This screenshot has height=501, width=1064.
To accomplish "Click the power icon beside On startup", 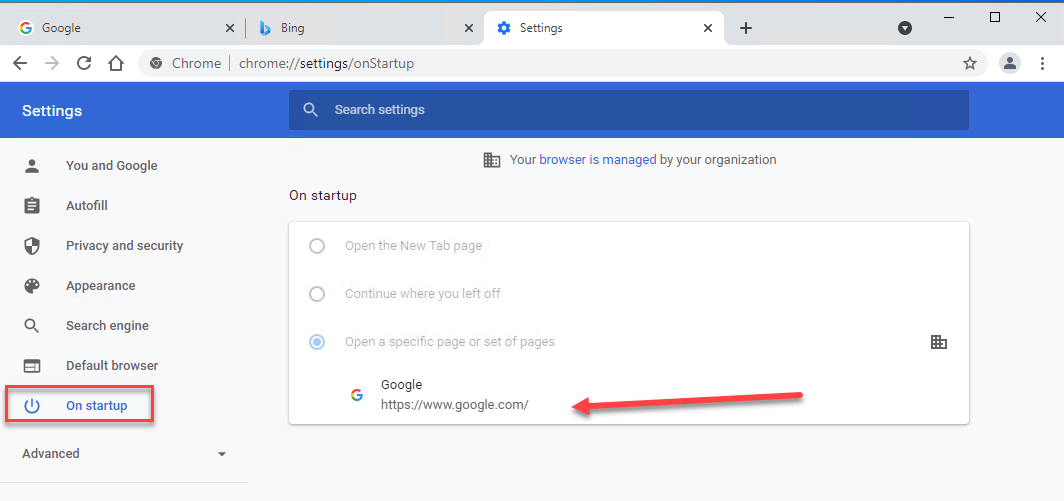I will pos(32,406).
